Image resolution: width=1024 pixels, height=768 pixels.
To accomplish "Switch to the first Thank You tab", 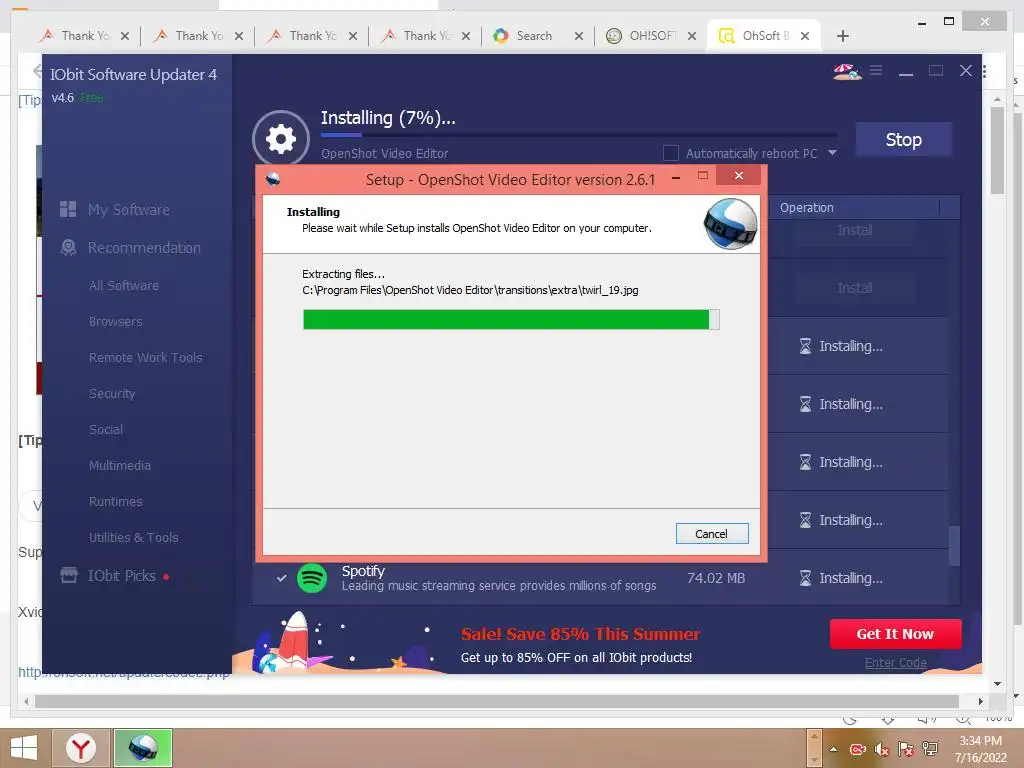I will 84,36.
